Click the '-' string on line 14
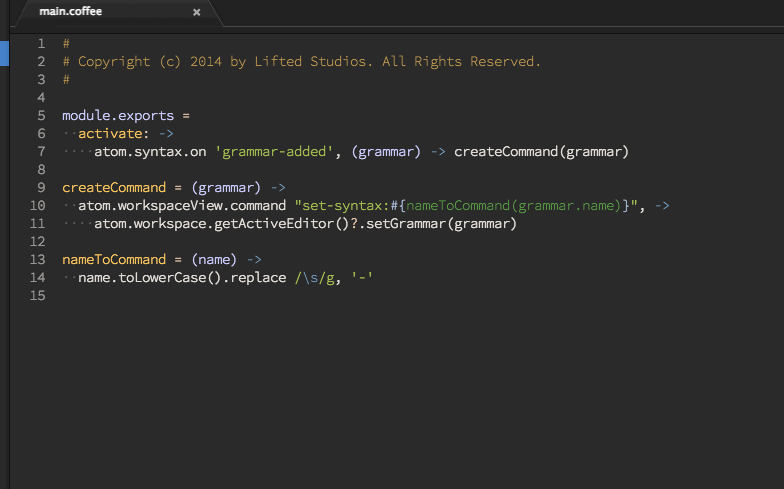 [x=362, y=278]
